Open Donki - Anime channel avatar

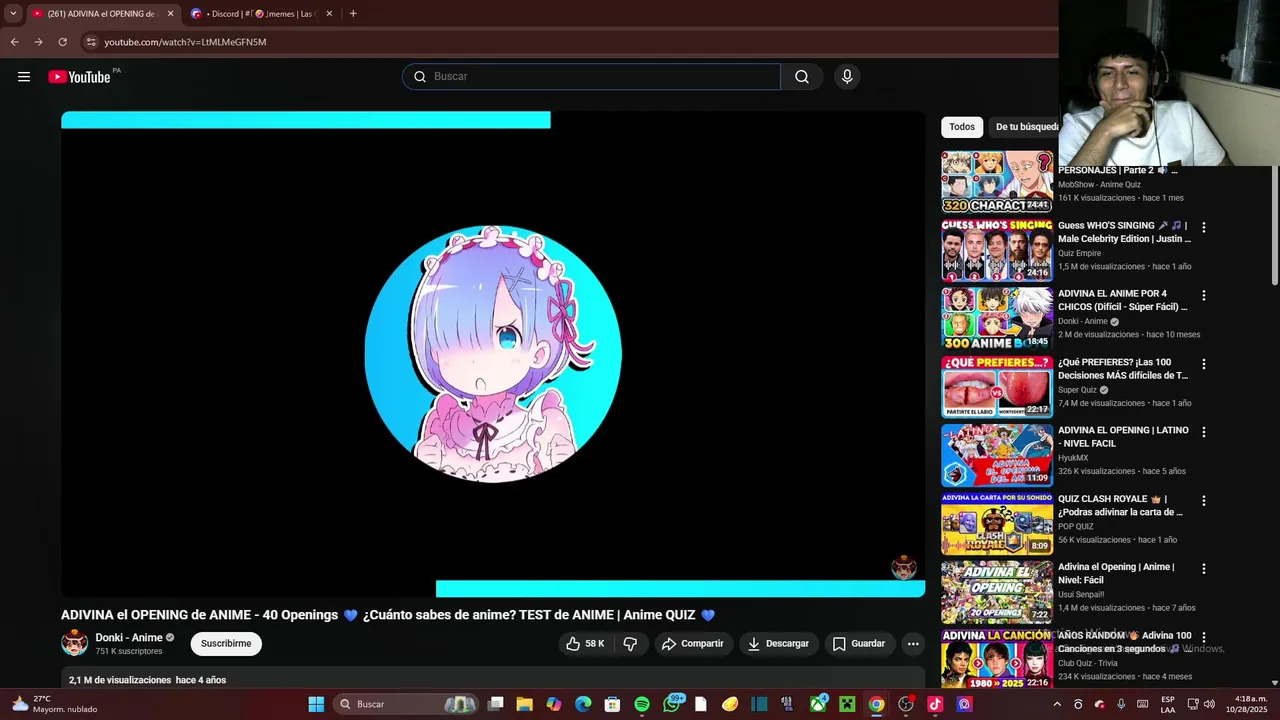(74, 643)
